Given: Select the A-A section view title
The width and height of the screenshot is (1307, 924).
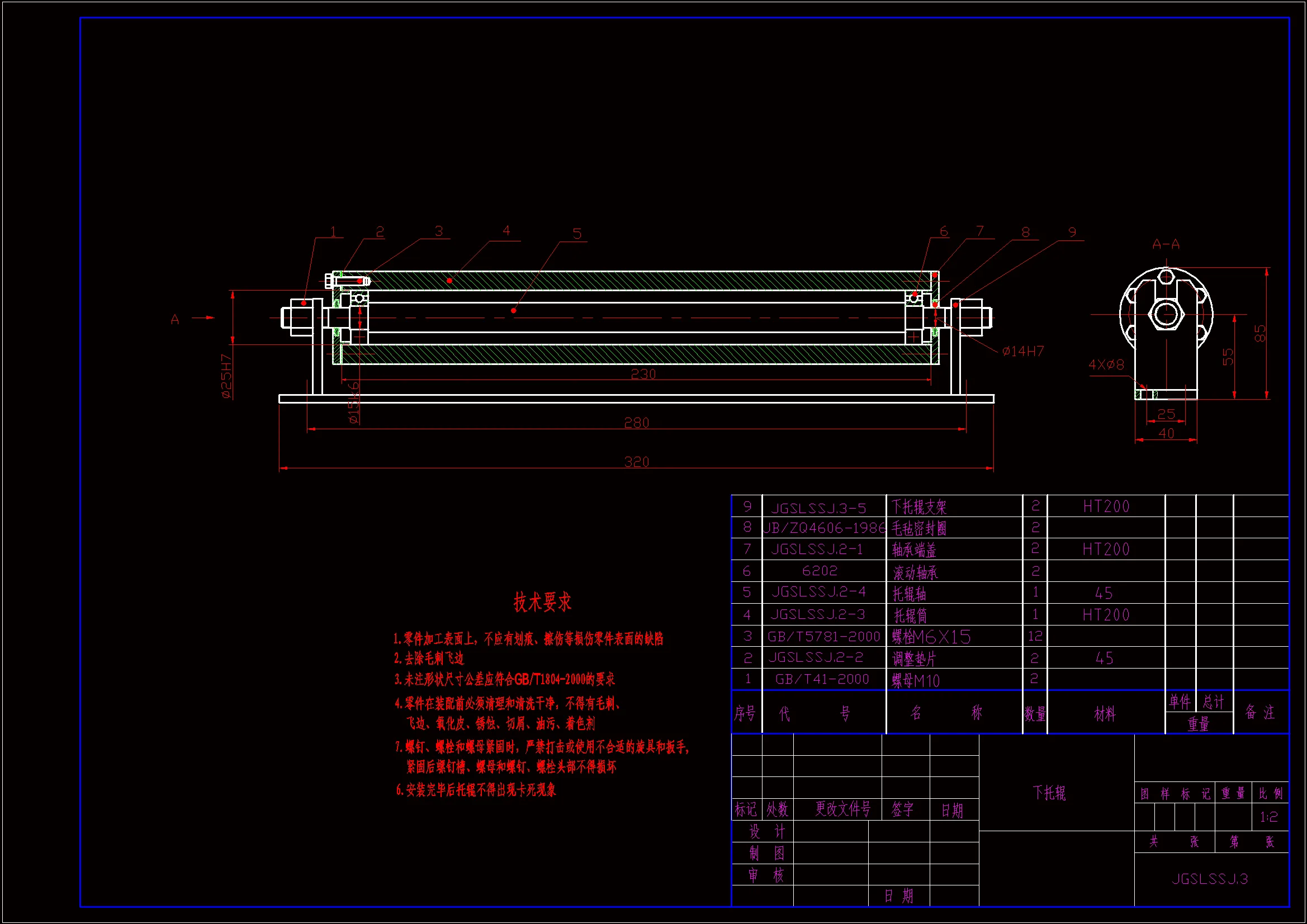Looking at the screenshot, I should coord(1166,244).
